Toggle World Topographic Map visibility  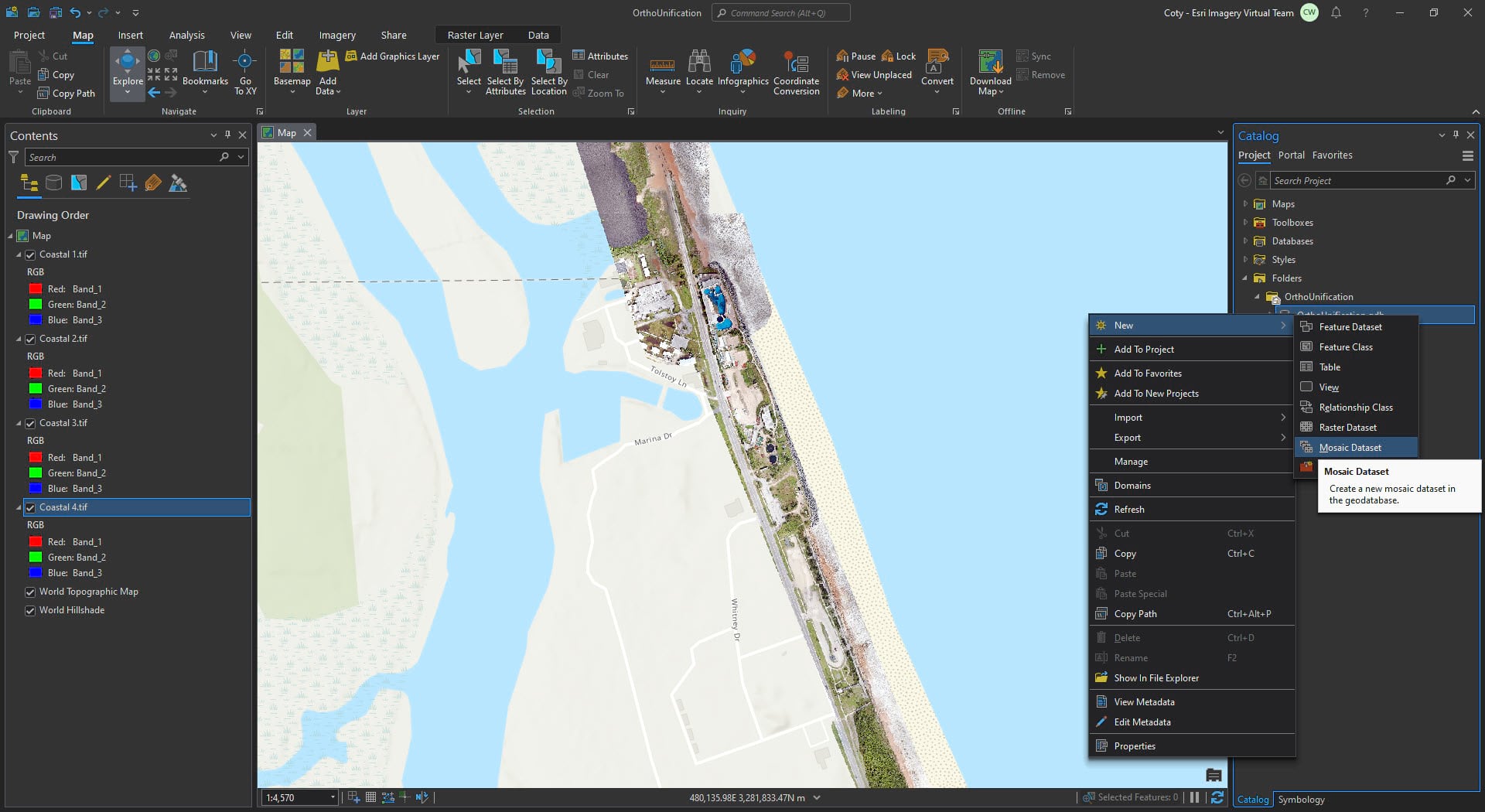31,592
